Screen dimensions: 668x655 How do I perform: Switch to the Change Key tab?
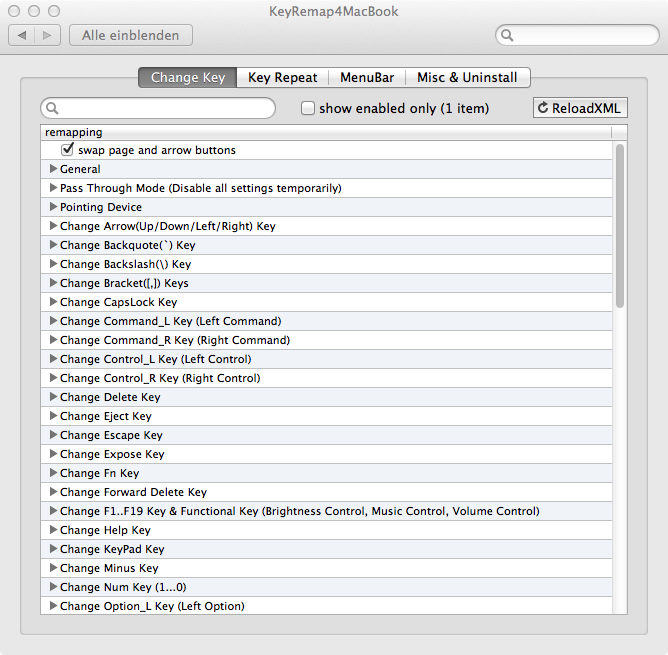click(187, 78)
